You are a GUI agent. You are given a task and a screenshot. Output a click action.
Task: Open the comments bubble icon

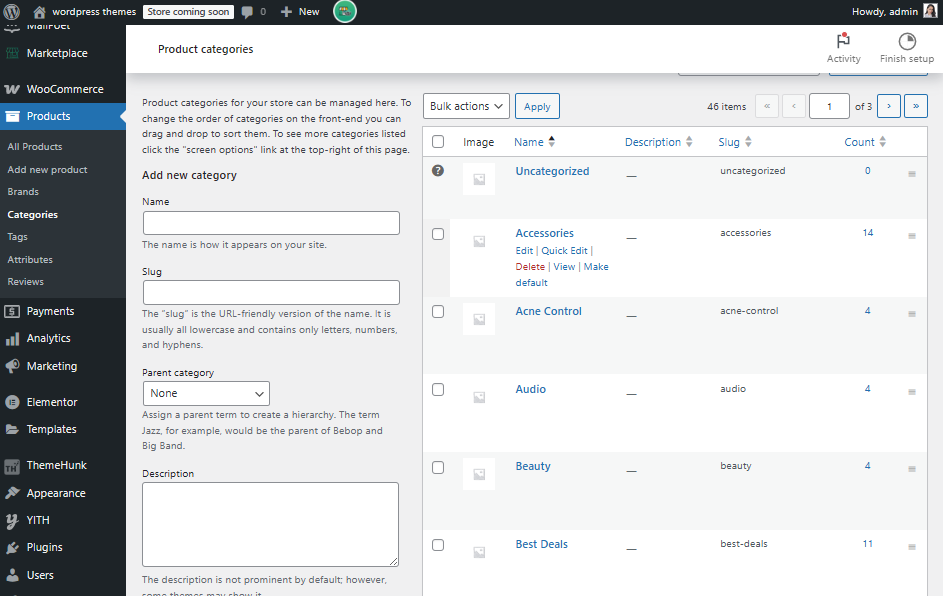pos(247,12)
